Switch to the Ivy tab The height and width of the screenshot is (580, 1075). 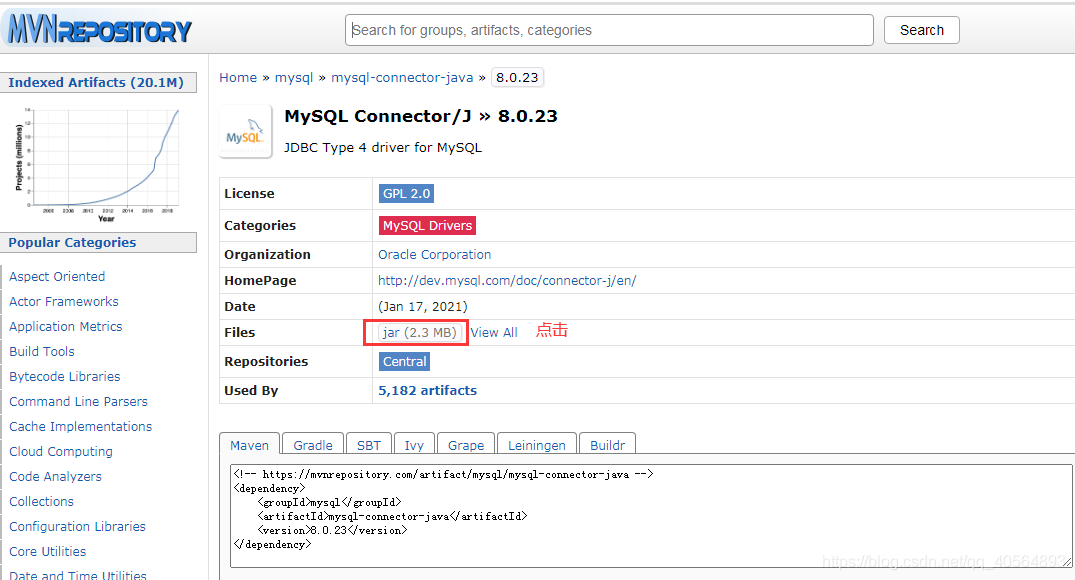(414, 444)
